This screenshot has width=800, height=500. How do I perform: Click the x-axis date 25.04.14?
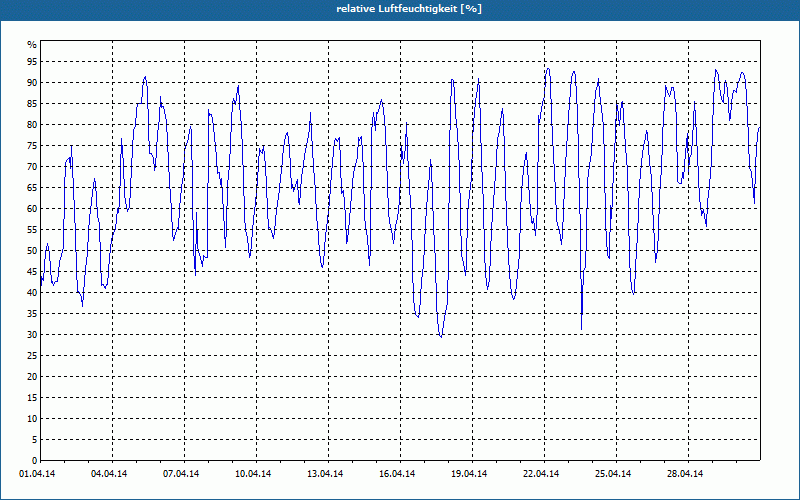tap(613, 474)
